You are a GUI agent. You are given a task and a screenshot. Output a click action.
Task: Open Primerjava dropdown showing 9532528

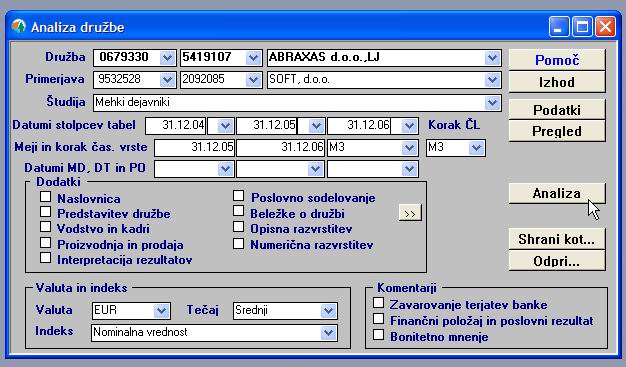point(167,80)
